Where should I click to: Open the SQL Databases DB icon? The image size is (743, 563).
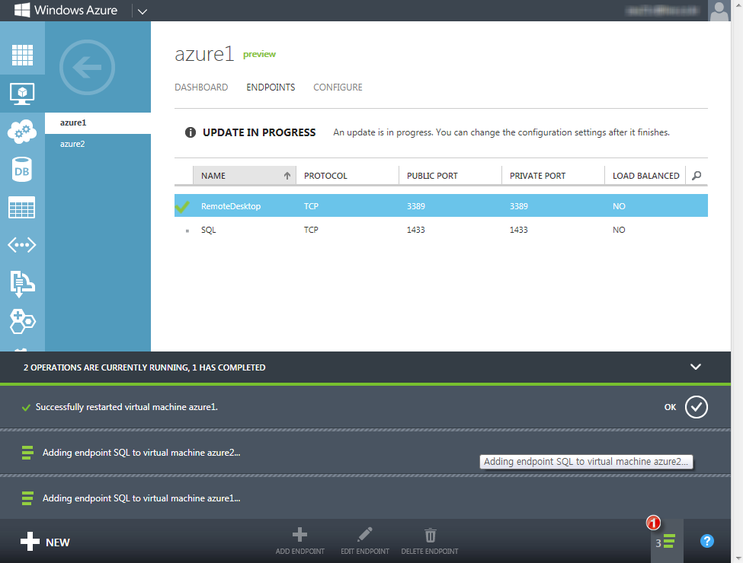[22, 170]
